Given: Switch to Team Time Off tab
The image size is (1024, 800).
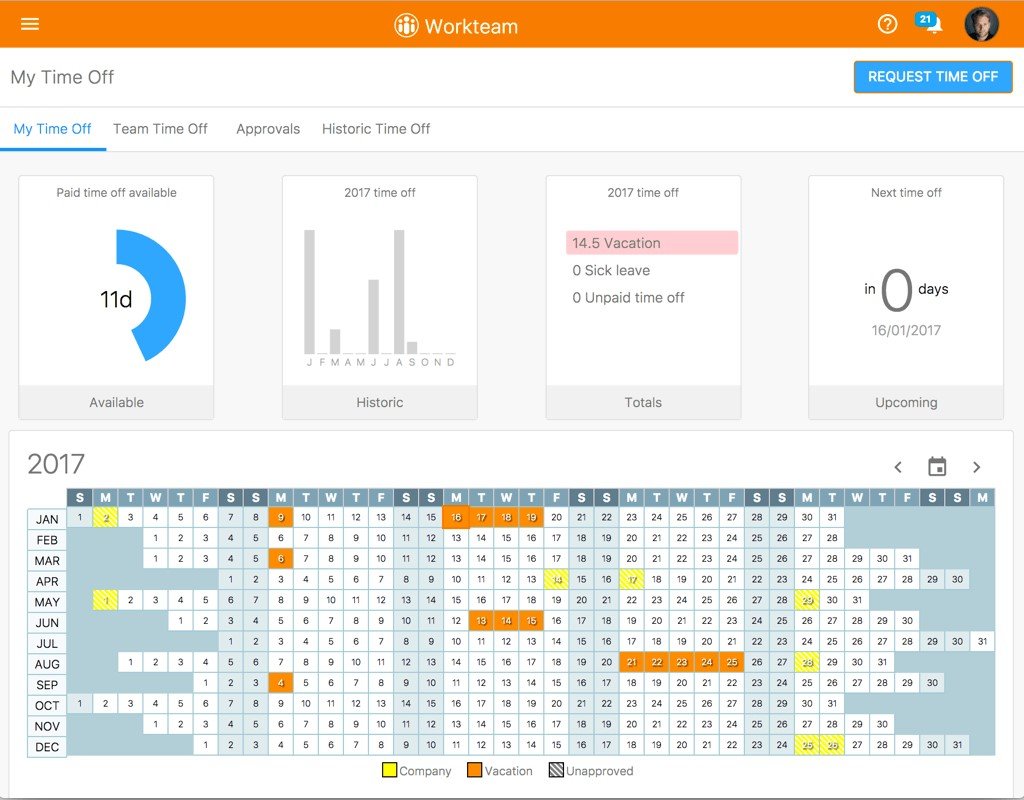Looking at the screenshot, I should pos(160,129).
